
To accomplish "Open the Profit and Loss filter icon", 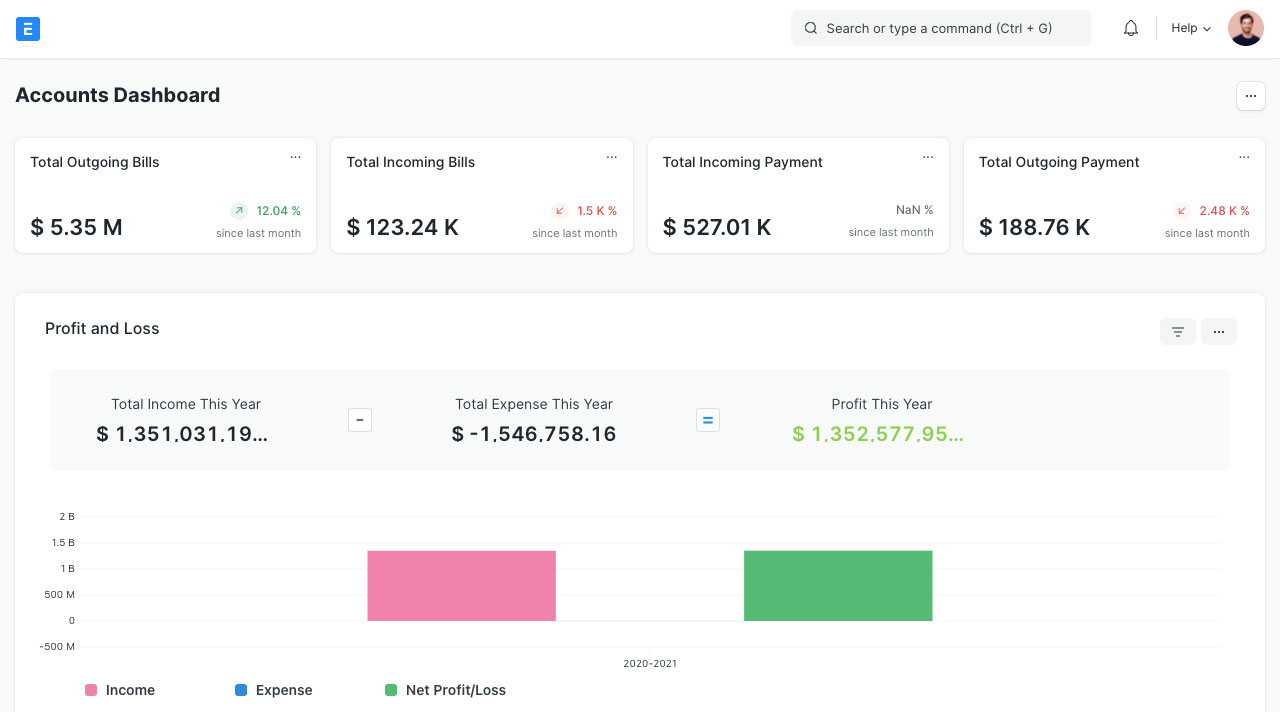I will click(1177, 332).
